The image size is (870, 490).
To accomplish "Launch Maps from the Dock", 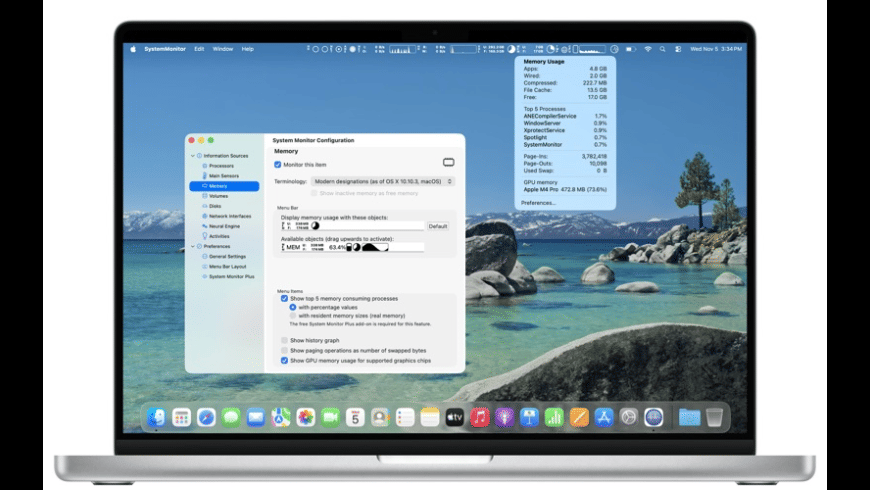I will coord(281,417).
